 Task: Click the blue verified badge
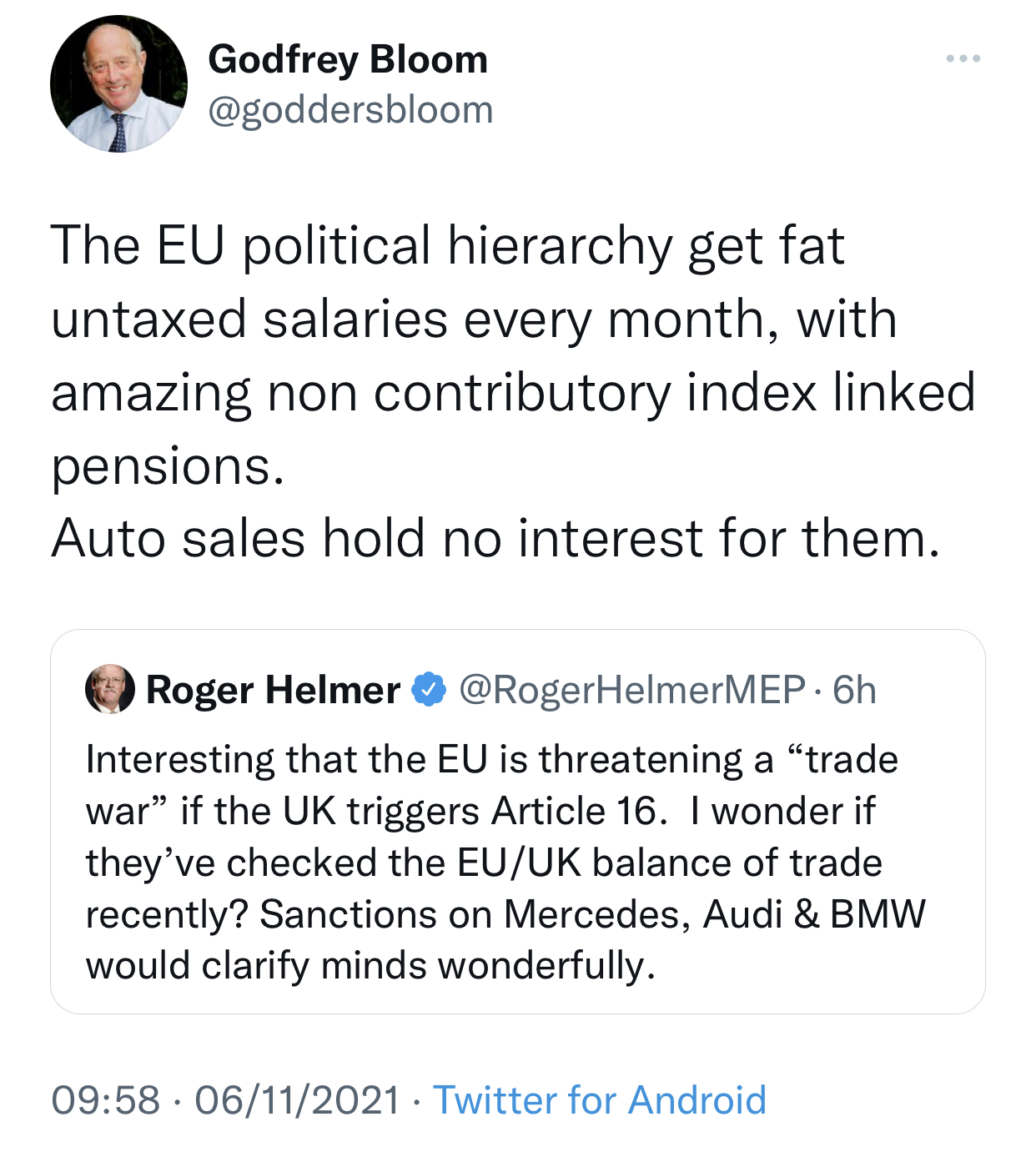tap(430, 689)
